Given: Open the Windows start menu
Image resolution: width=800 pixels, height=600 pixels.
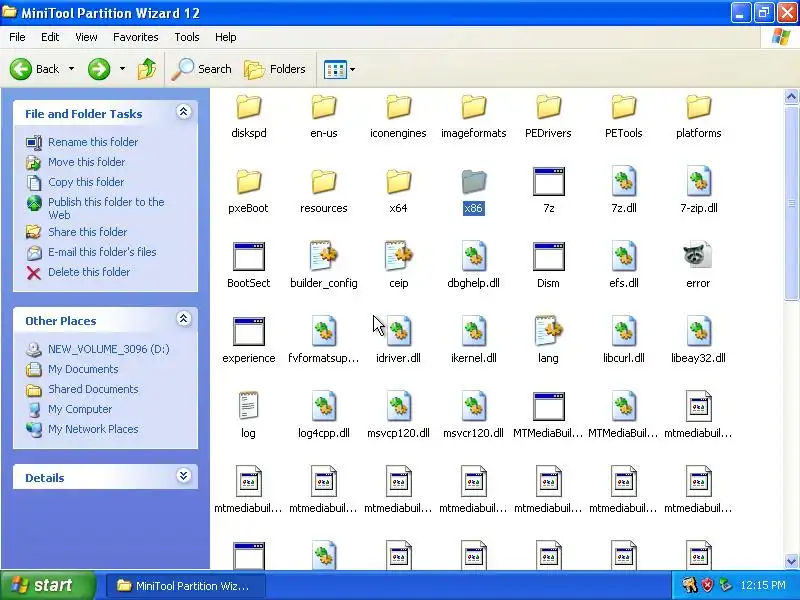Looking at the screenshot, I should [x=47, y=585].
